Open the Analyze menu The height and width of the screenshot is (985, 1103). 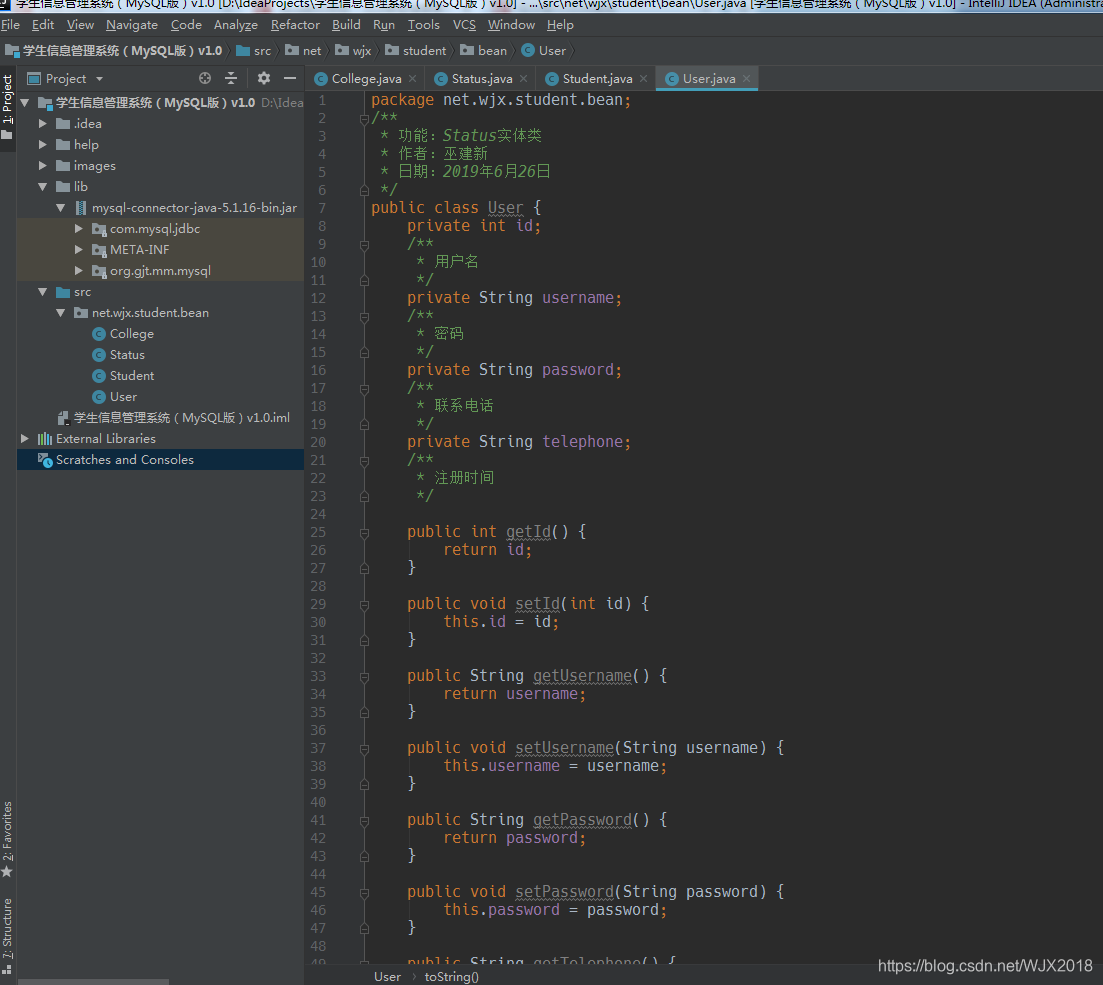236,25
